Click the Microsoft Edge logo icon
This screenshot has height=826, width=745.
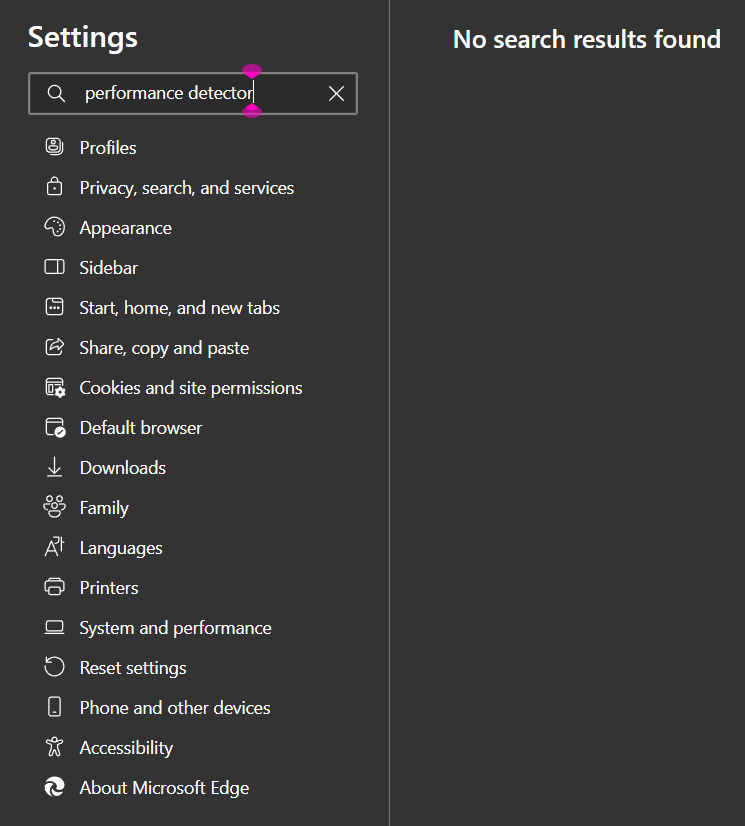(x=54, y=787)
